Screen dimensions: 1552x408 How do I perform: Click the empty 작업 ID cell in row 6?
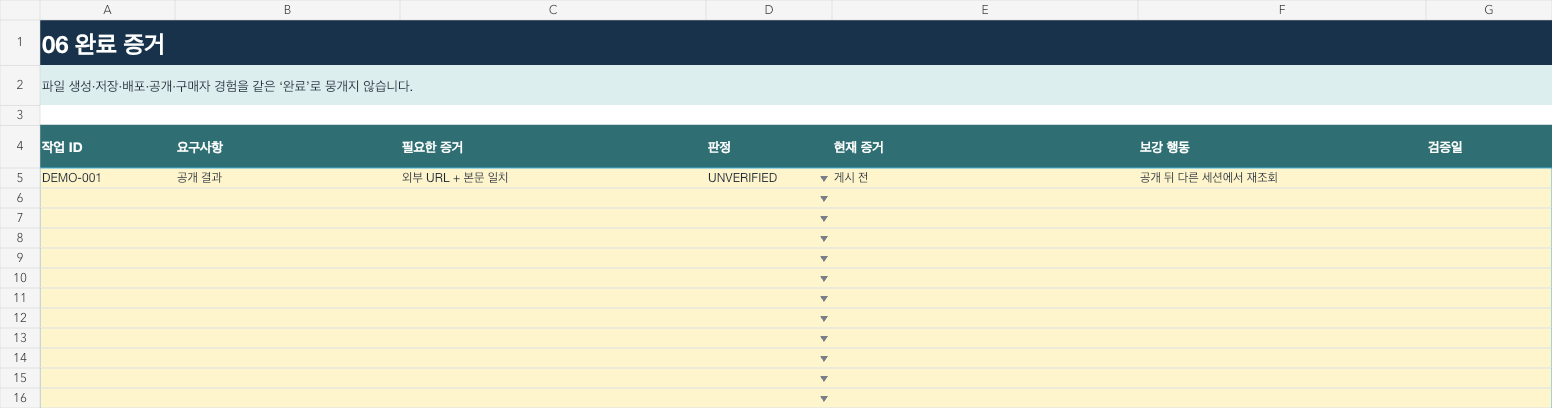107,198
